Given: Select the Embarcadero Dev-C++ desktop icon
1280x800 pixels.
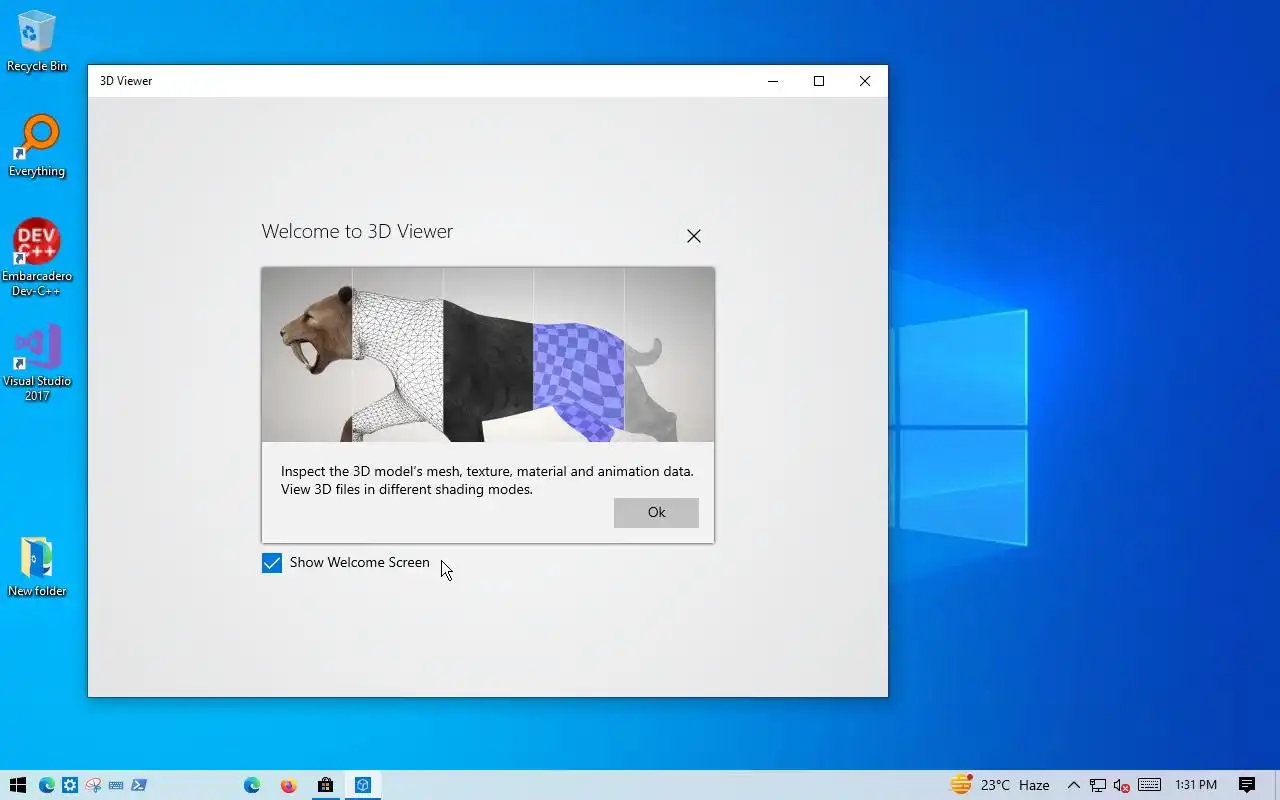Looking at the screenshot, I should point(37,258).
